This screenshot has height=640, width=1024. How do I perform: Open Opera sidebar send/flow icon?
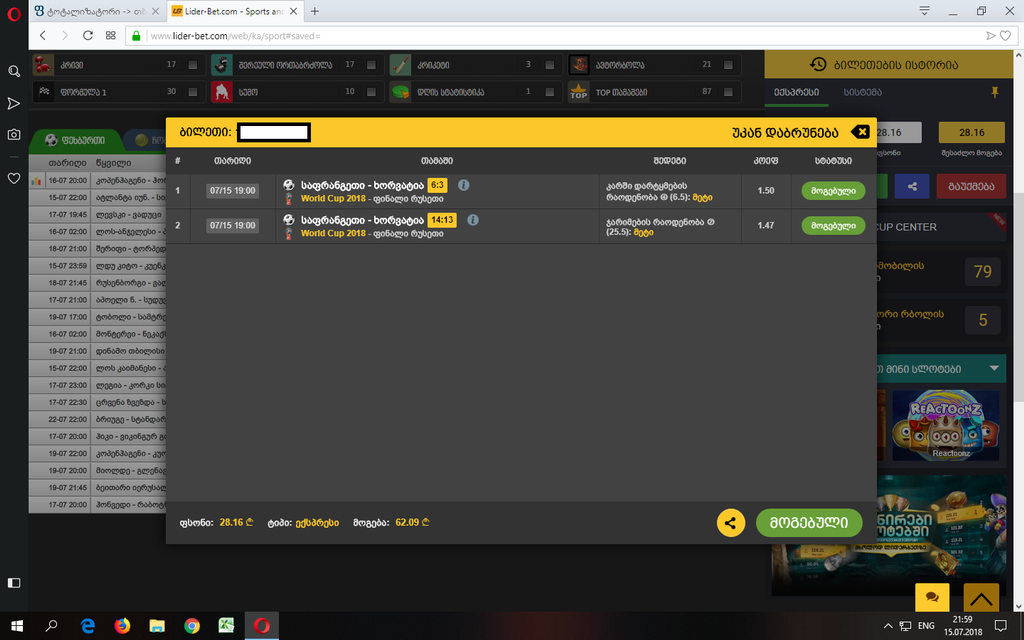[14, 103]
